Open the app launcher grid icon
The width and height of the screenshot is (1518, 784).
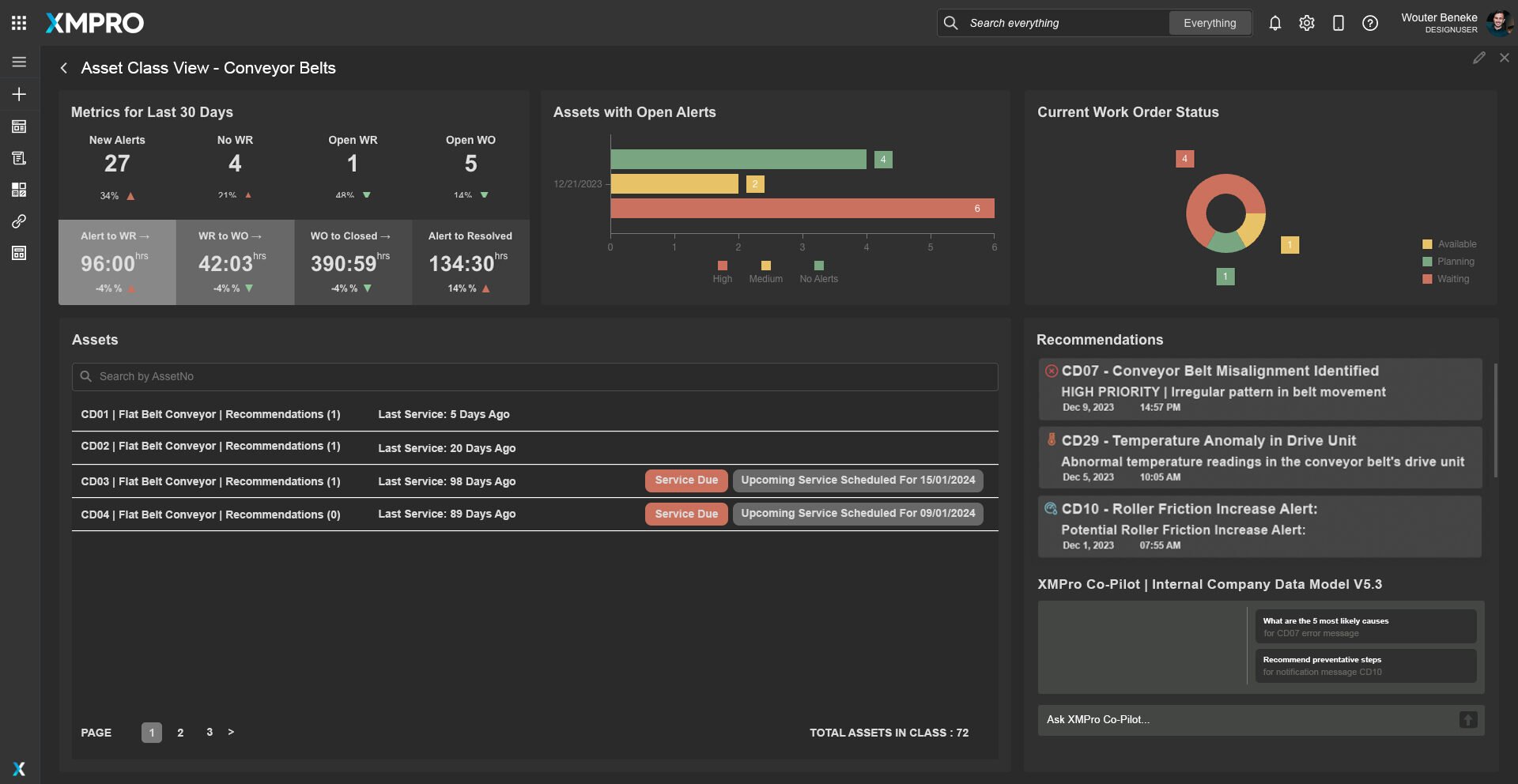pos(19,23)
